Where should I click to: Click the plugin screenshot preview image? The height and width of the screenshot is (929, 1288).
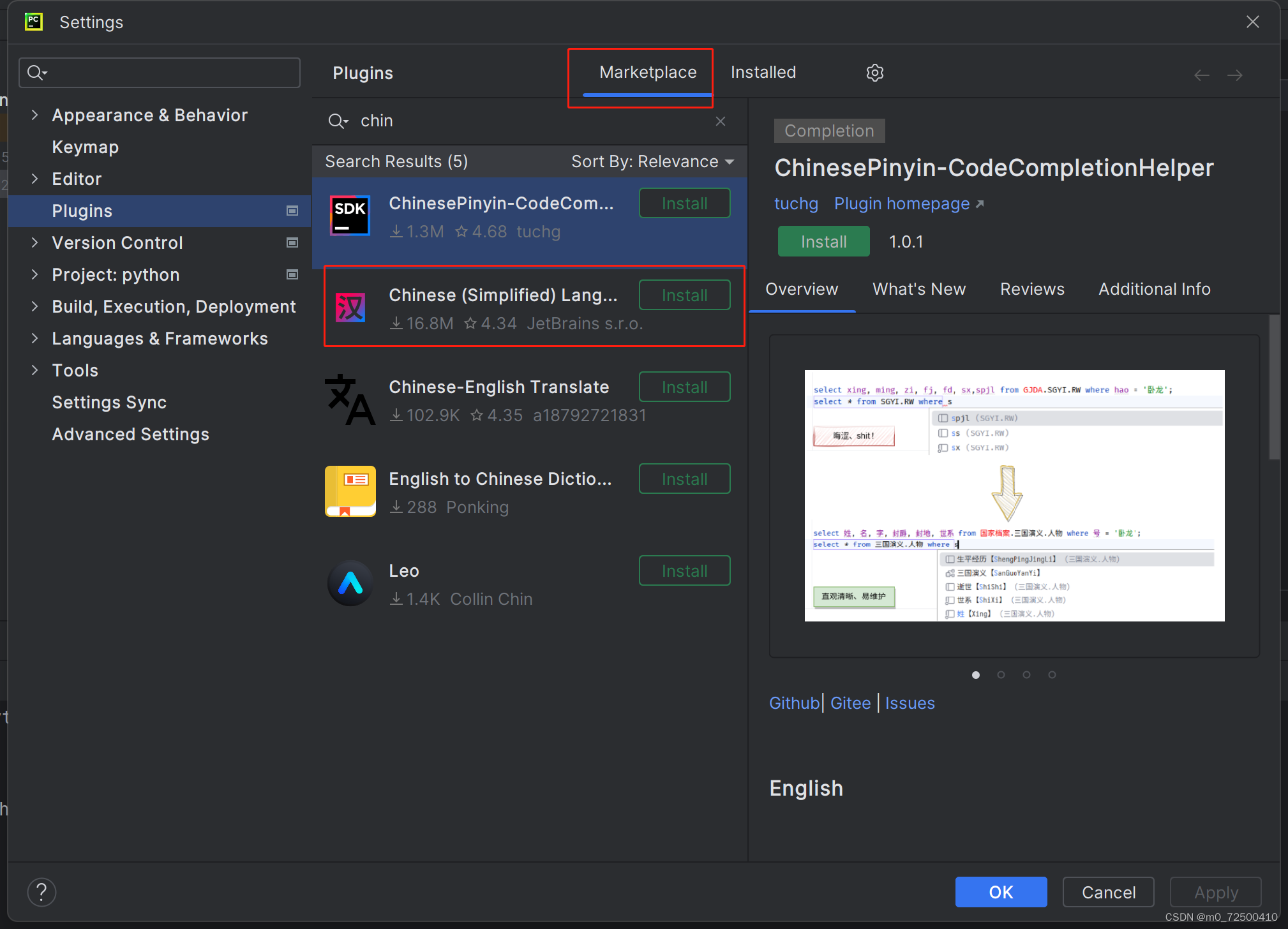pyautogui.click(x=1014, y=495)
